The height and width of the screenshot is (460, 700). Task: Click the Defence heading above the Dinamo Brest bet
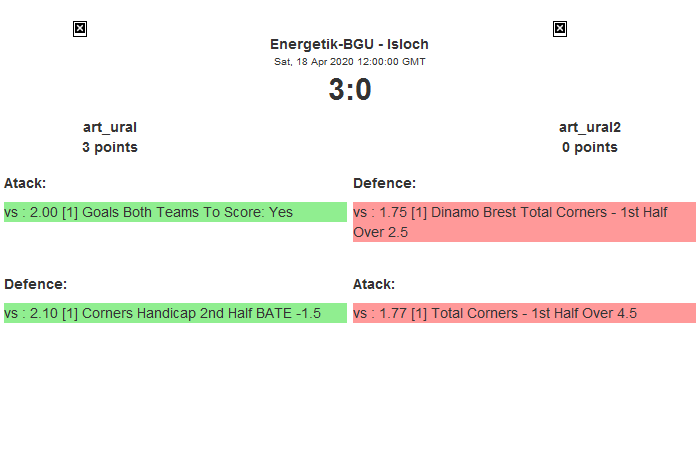click(384, 183)
